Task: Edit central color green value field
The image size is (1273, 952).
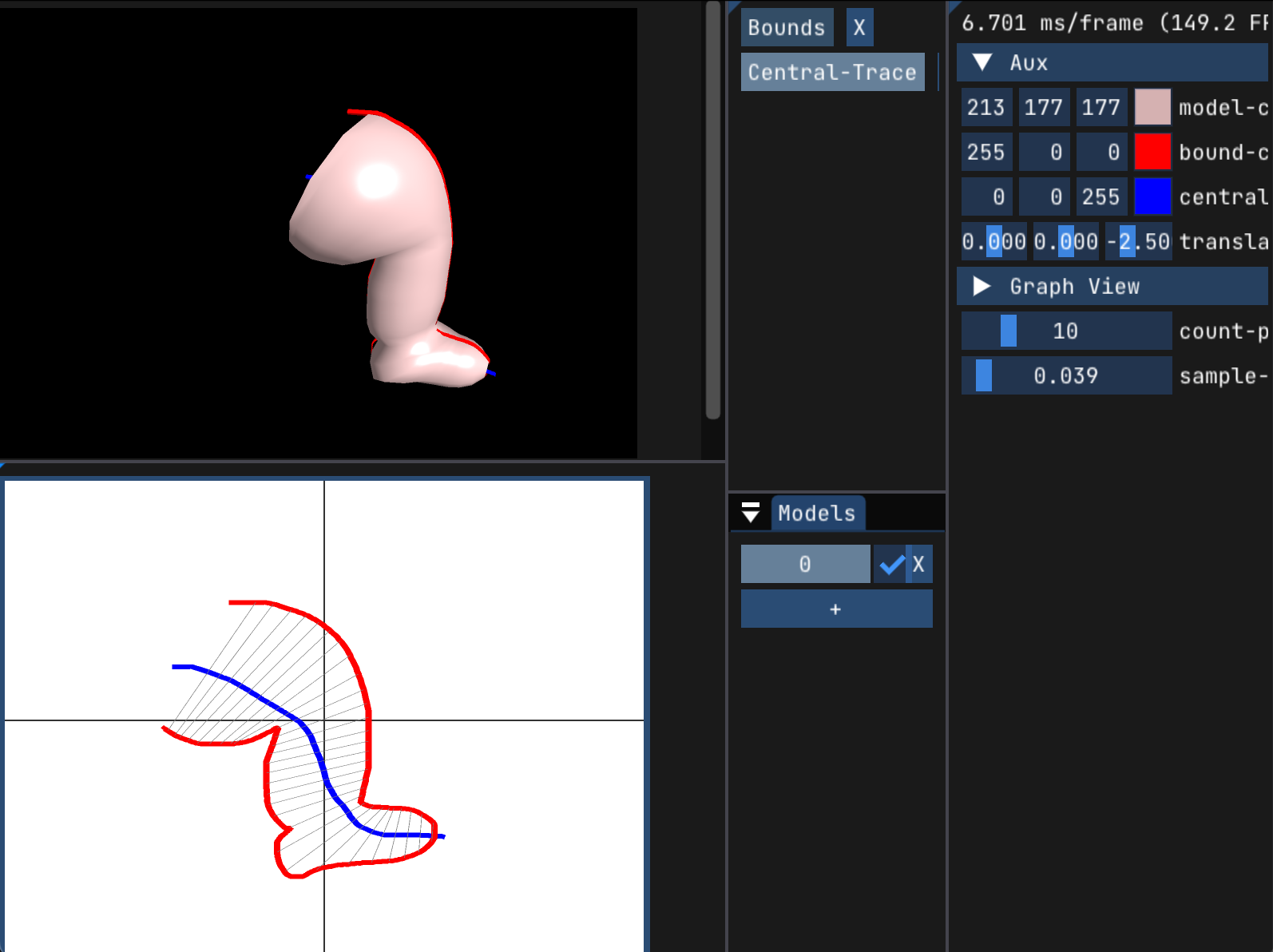Action: pyautogui.click(x=1044, y=196)
